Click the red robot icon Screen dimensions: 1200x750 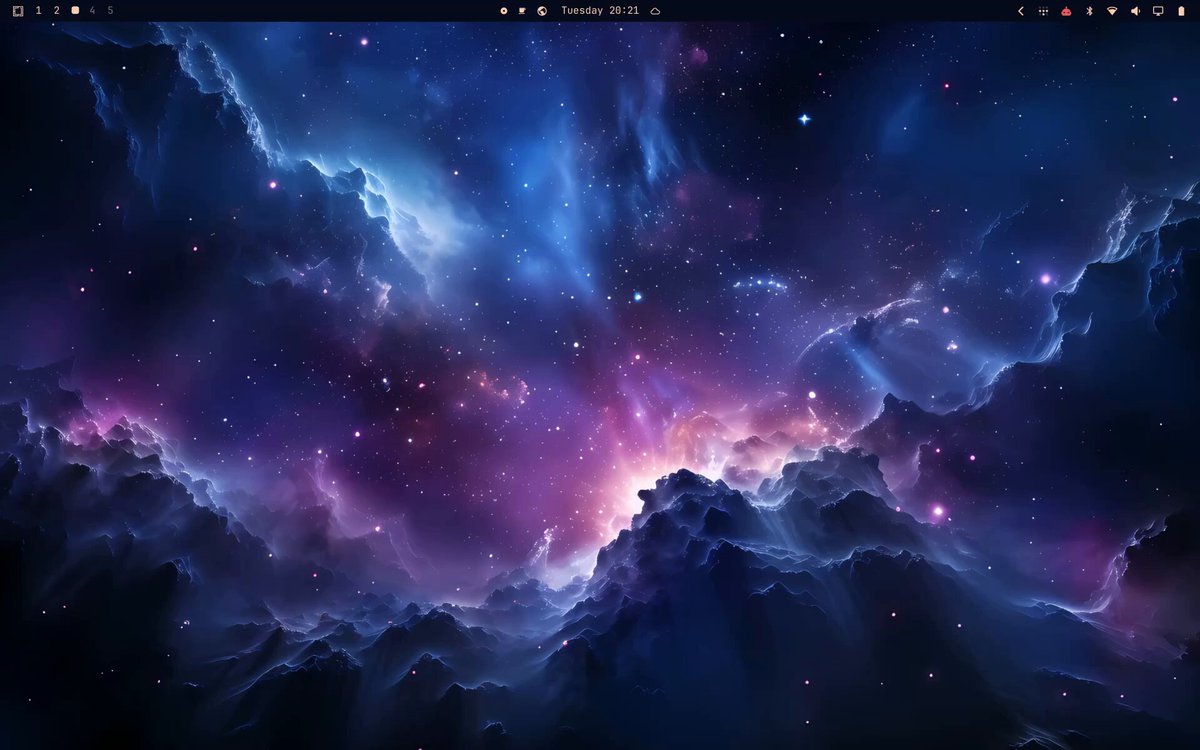coord(1066,11)
